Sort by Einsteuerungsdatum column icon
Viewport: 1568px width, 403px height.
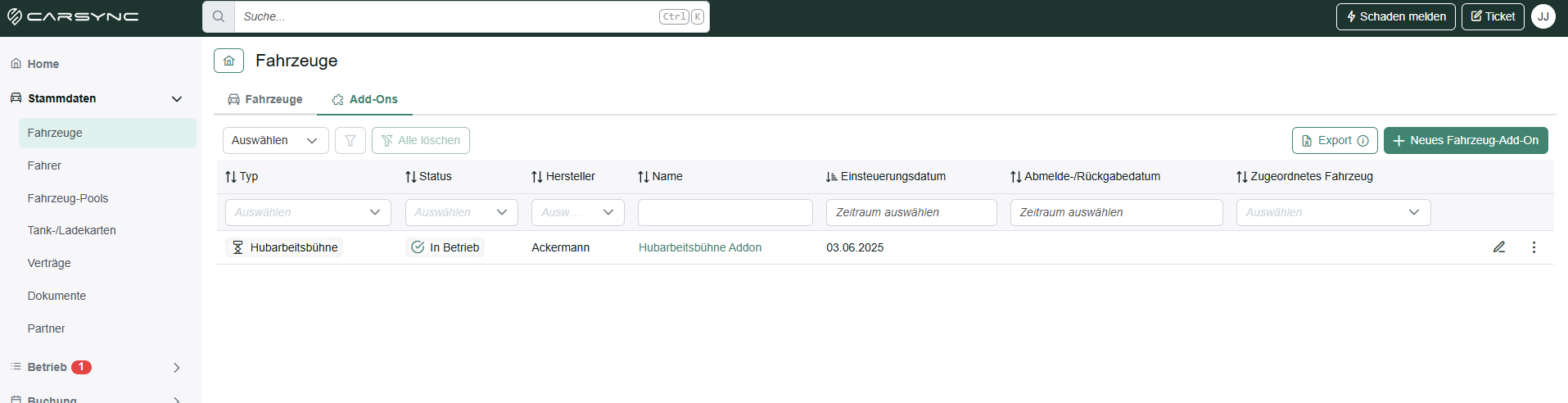[x=832, y=177]
